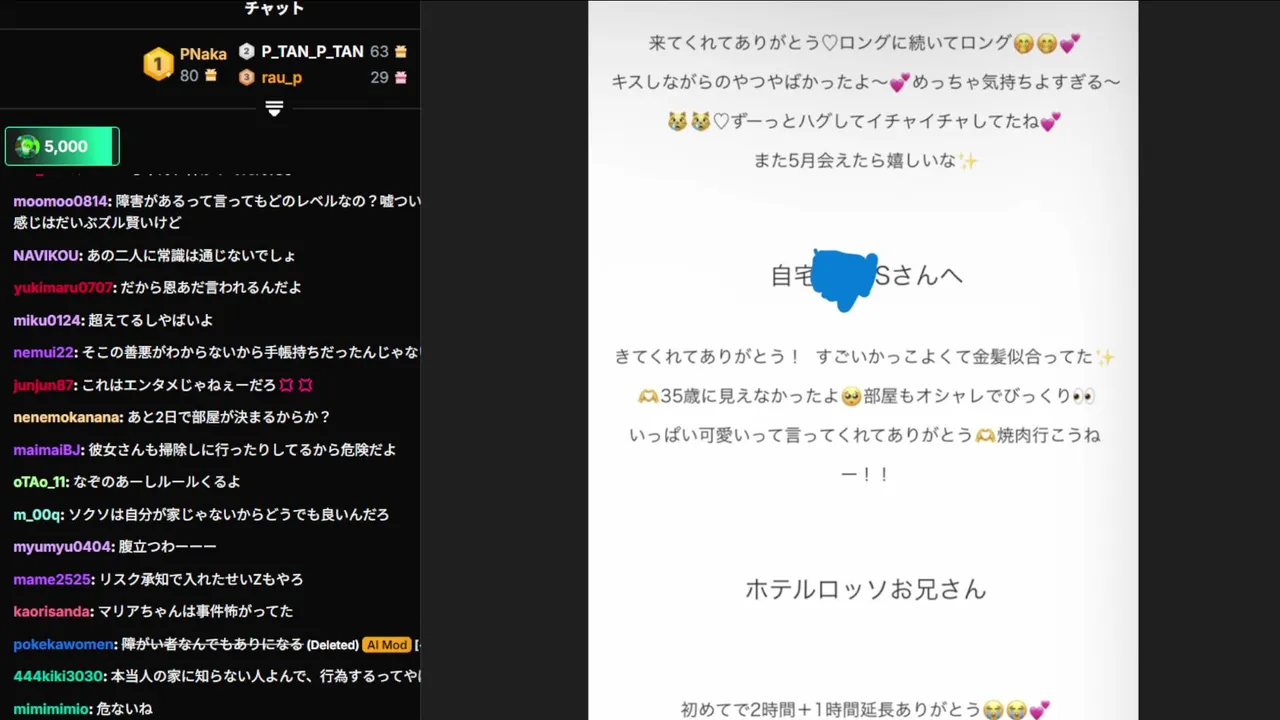Image resolution: width=1280 pixels, height=720 pixels.
Task: Click the 80 score beside PNaka
Action: (x=189, y=76)
